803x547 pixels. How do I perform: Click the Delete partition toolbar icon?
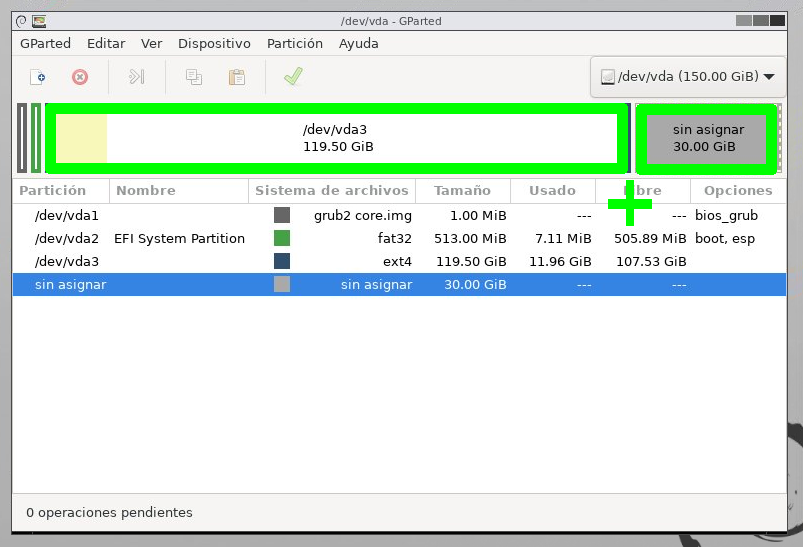tap(80, 76)
